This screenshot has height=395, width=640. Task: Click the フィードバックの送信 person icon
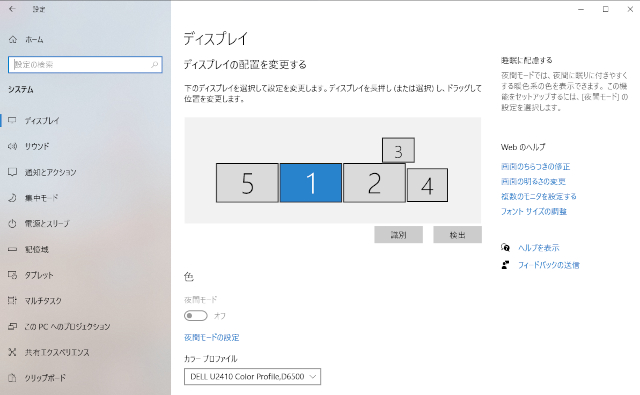pyautogui.click(x=505, y=265)
